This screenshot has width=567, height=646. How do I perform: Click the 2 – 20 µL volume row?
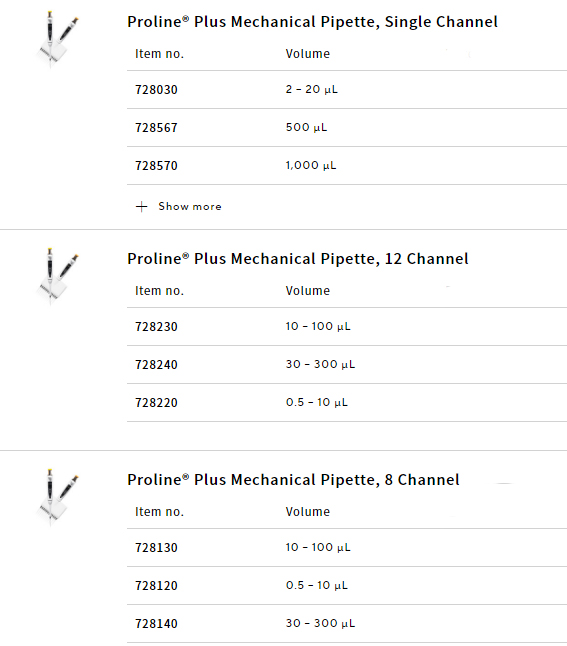tap(347, 89)
